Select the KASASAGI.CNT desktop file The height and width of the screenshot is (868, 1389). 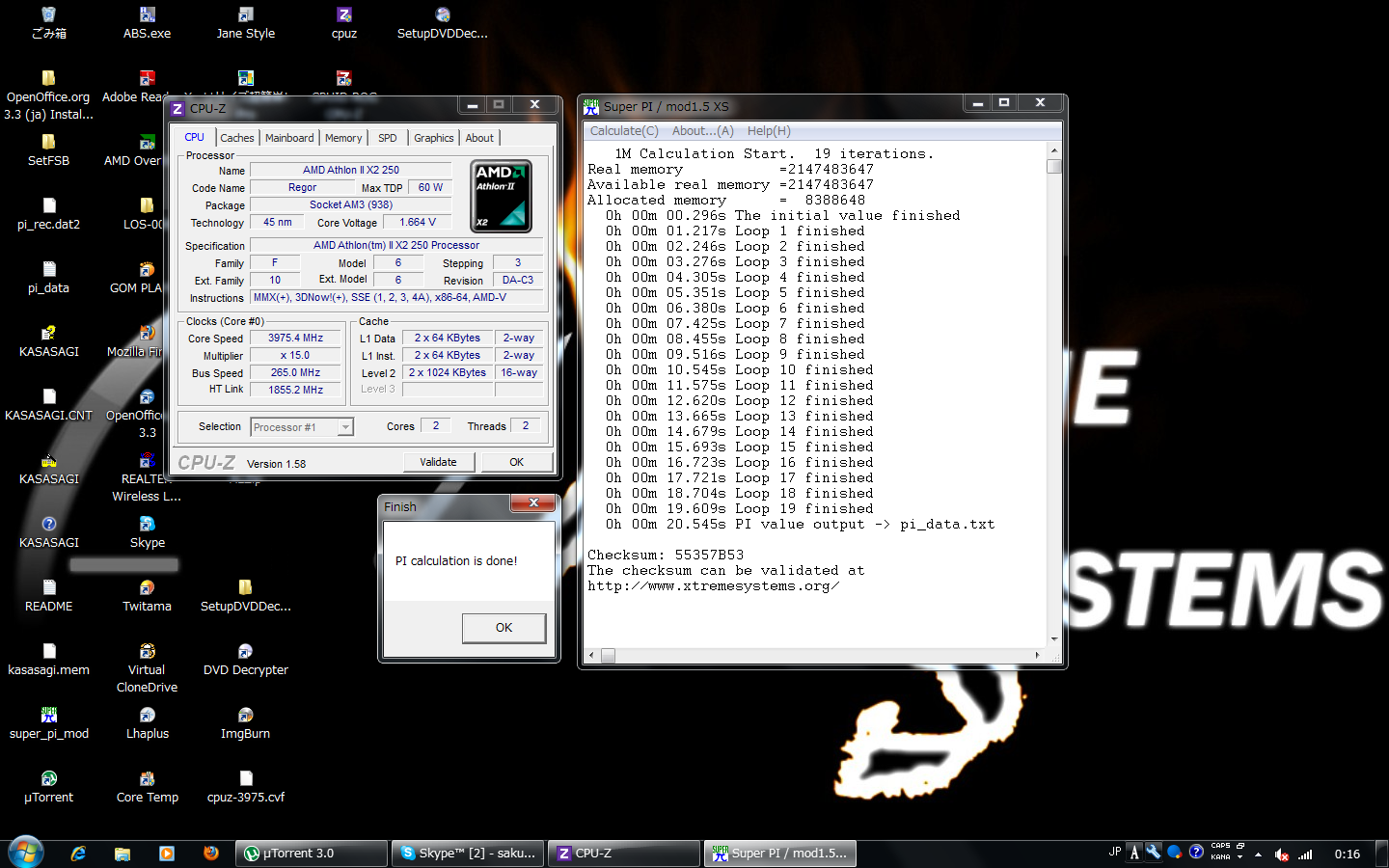click(48, 405)
